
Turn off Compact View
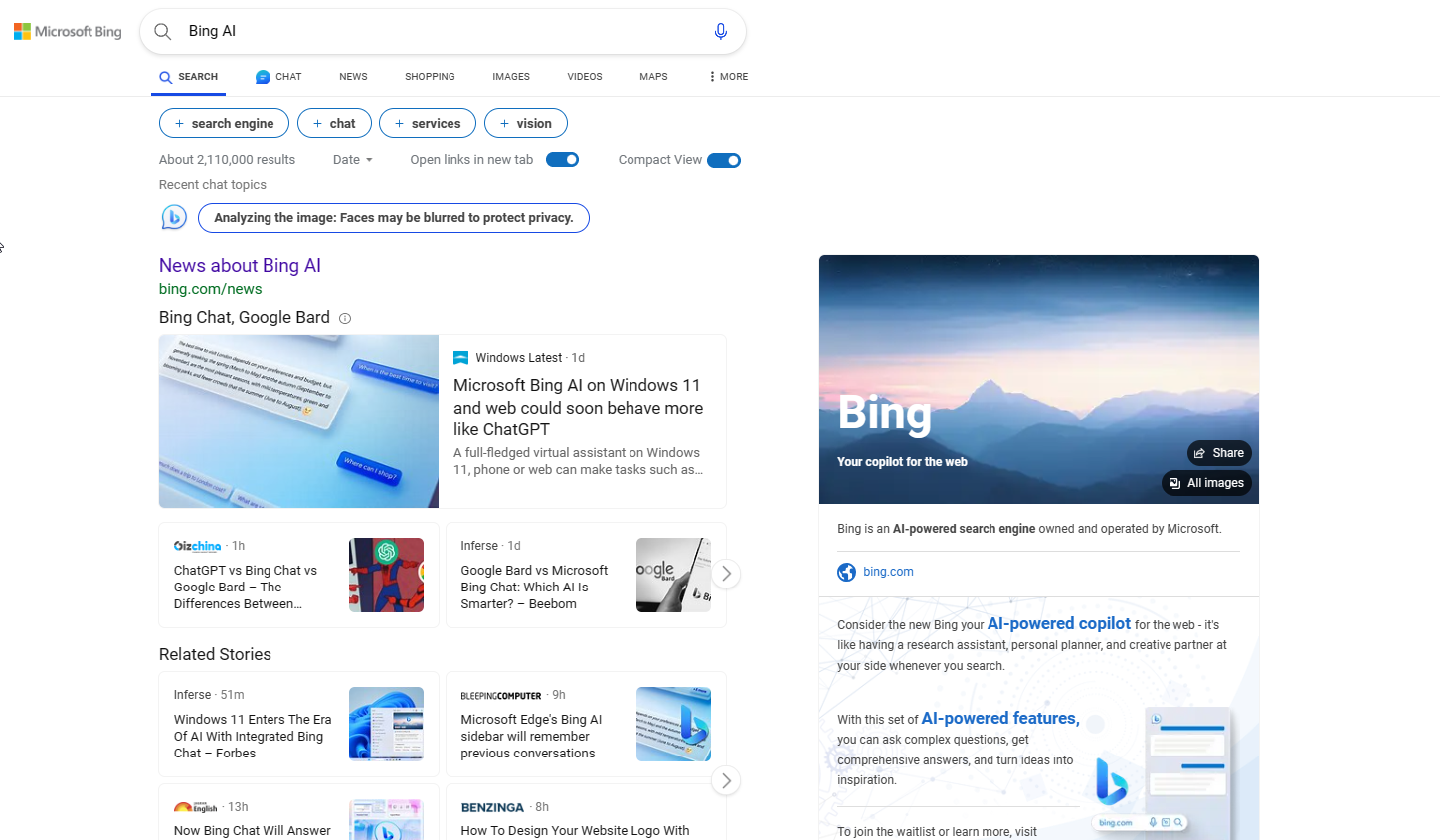click(724, 159)
